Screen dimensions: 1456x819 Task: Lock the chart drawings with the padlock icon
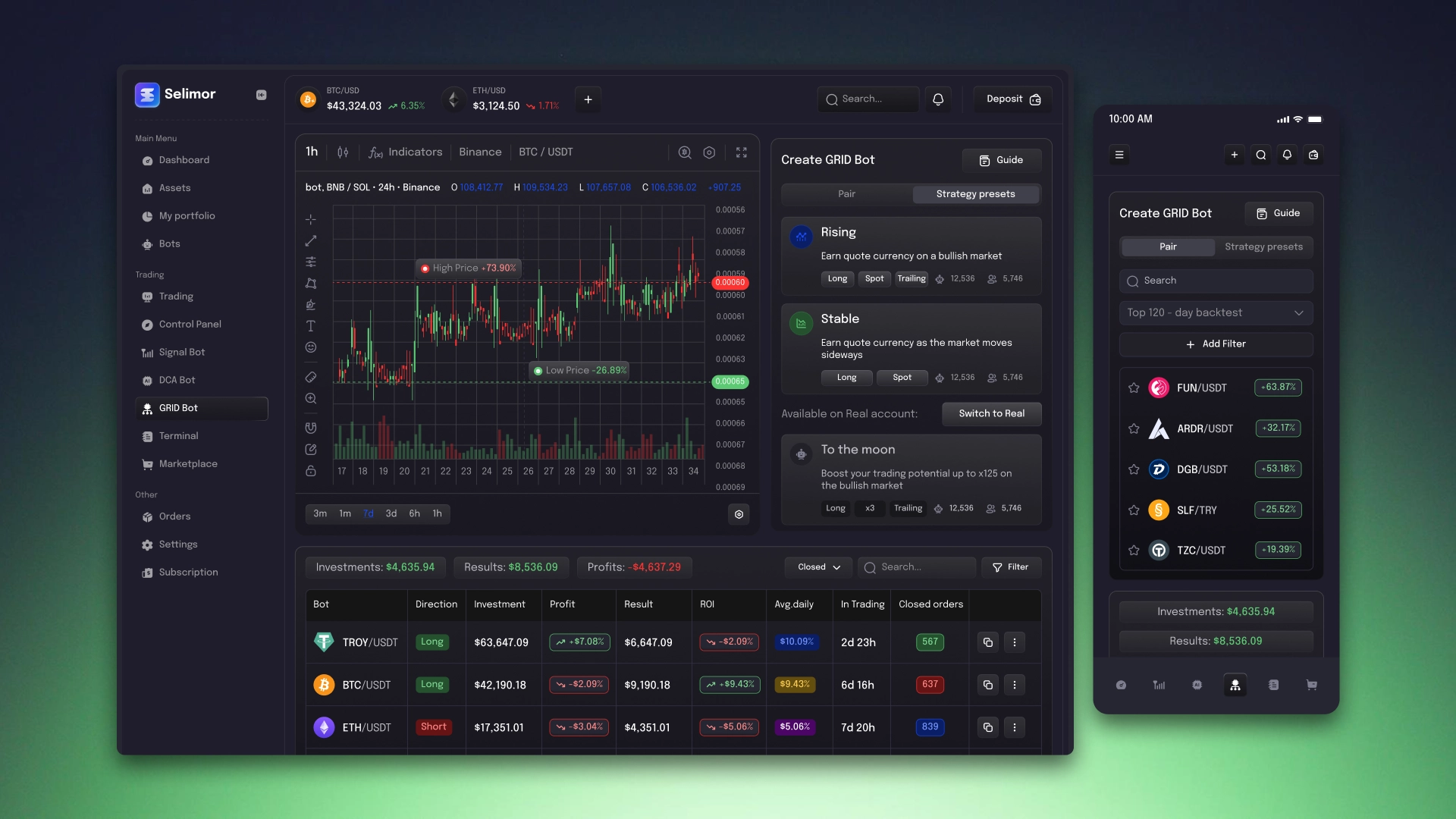pos(311,471)
